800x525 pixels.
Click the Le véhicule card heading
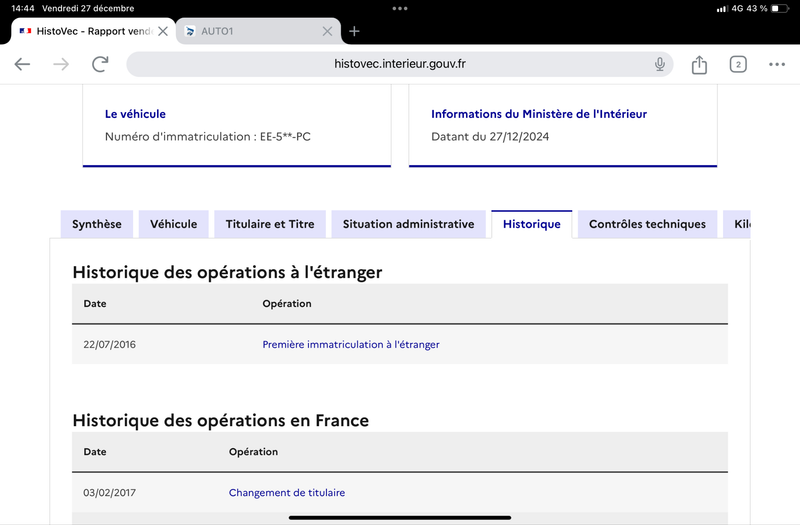[135, 114]
